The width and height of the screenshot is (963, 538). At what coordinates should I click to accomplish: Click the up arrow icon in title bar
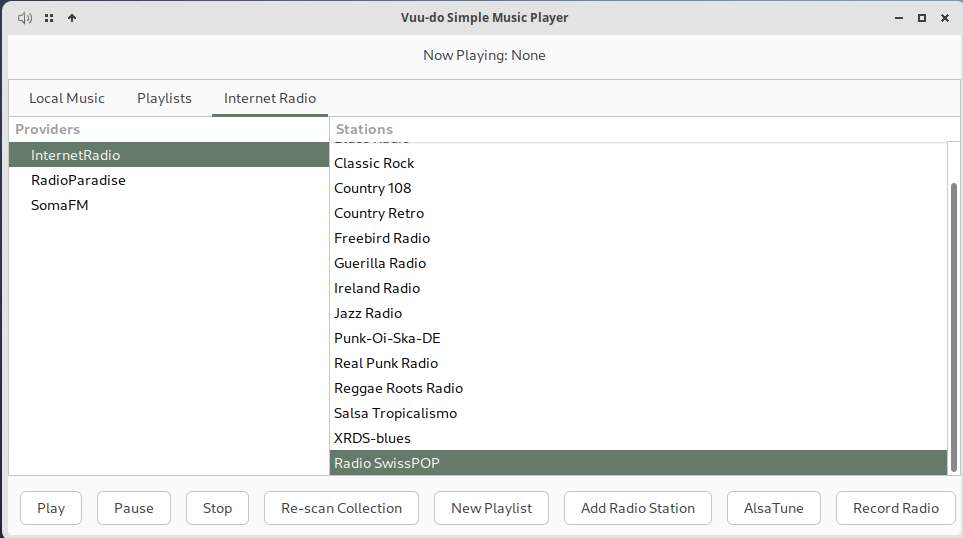point(72,18)
